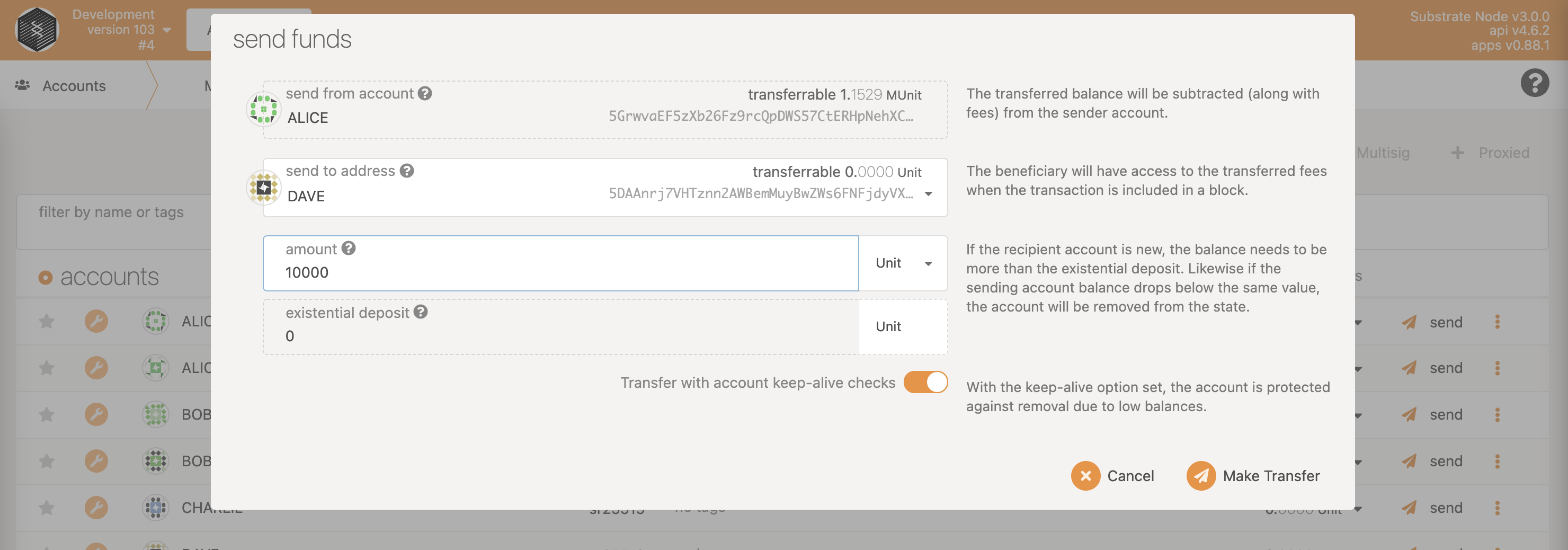This screenshot has width=1568, height=550.
Task: Expand the send to address dropdown arrow
Action: pos(928,194)
